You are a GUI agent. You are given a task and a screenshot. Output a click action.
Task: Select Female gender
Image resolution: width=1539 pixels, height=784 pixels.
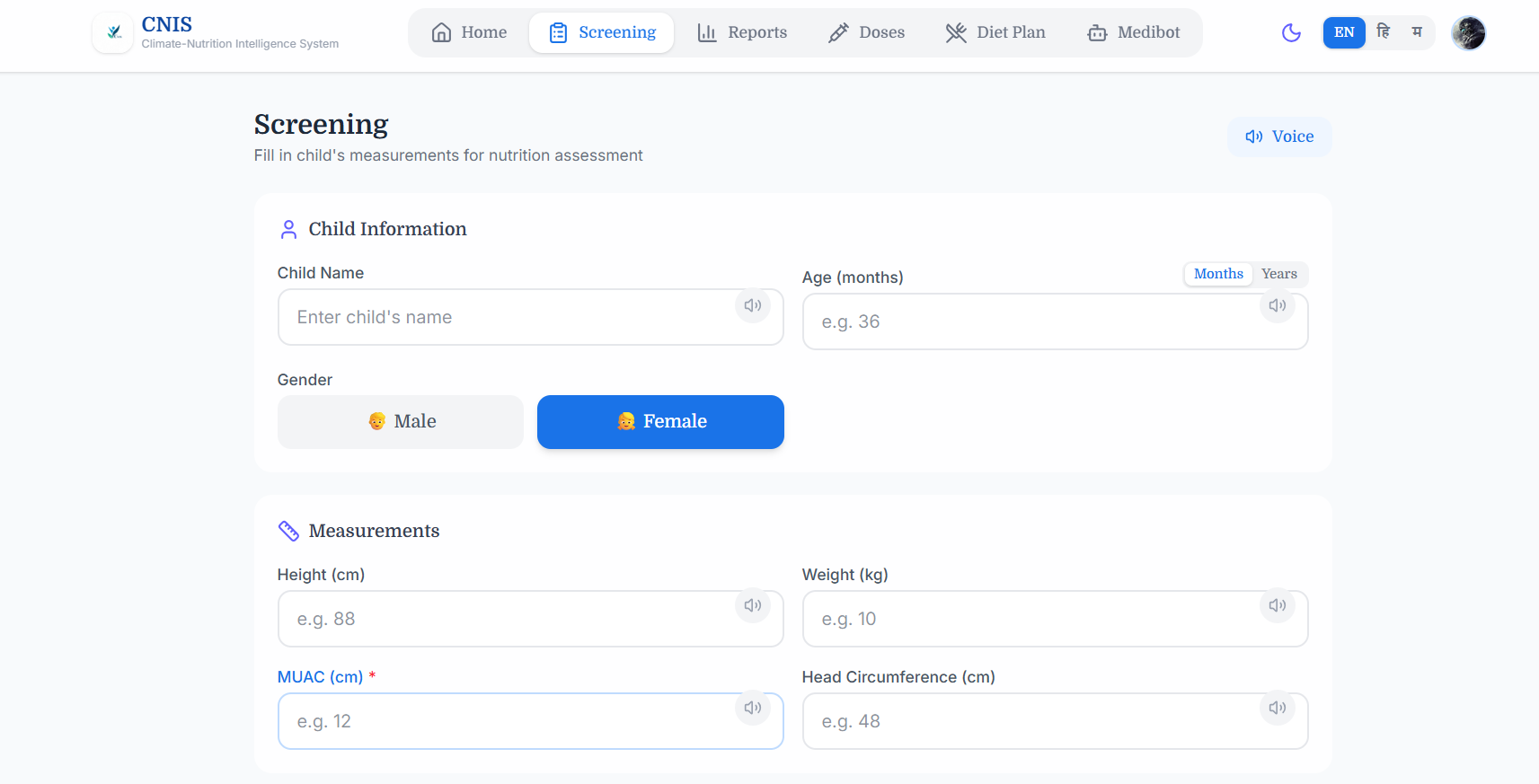click(660, 422)
